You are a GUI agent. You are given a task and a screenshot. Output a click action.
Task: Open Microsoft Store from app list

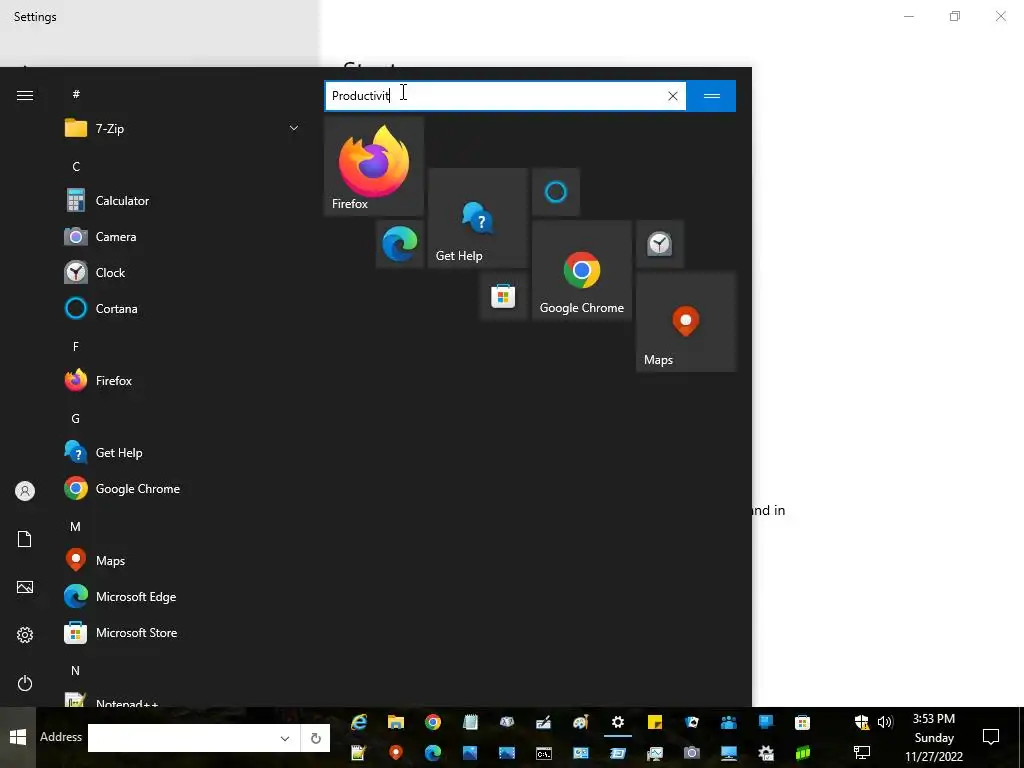click(183, 632)
